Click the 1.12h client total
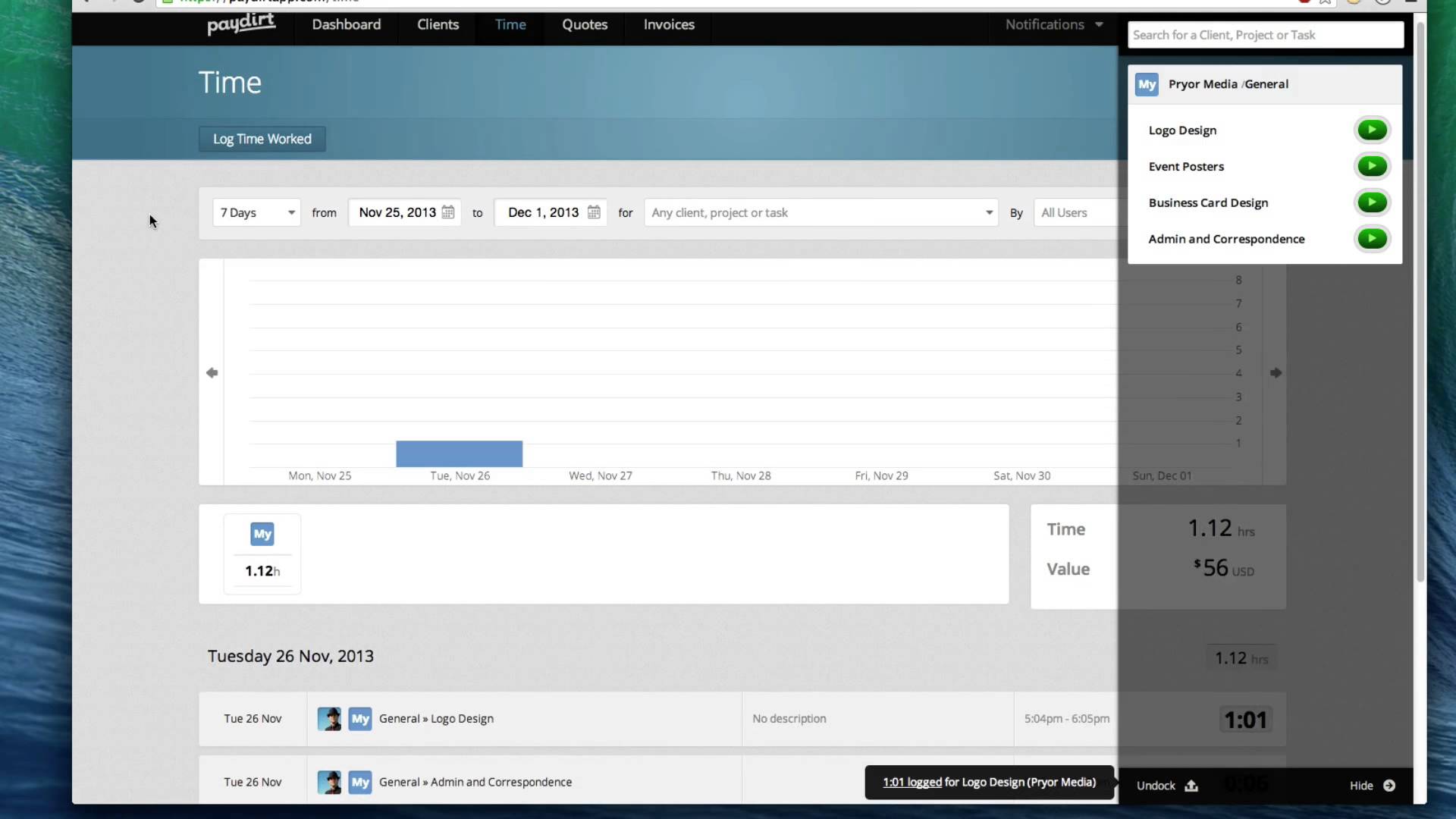 coord(262,571)
